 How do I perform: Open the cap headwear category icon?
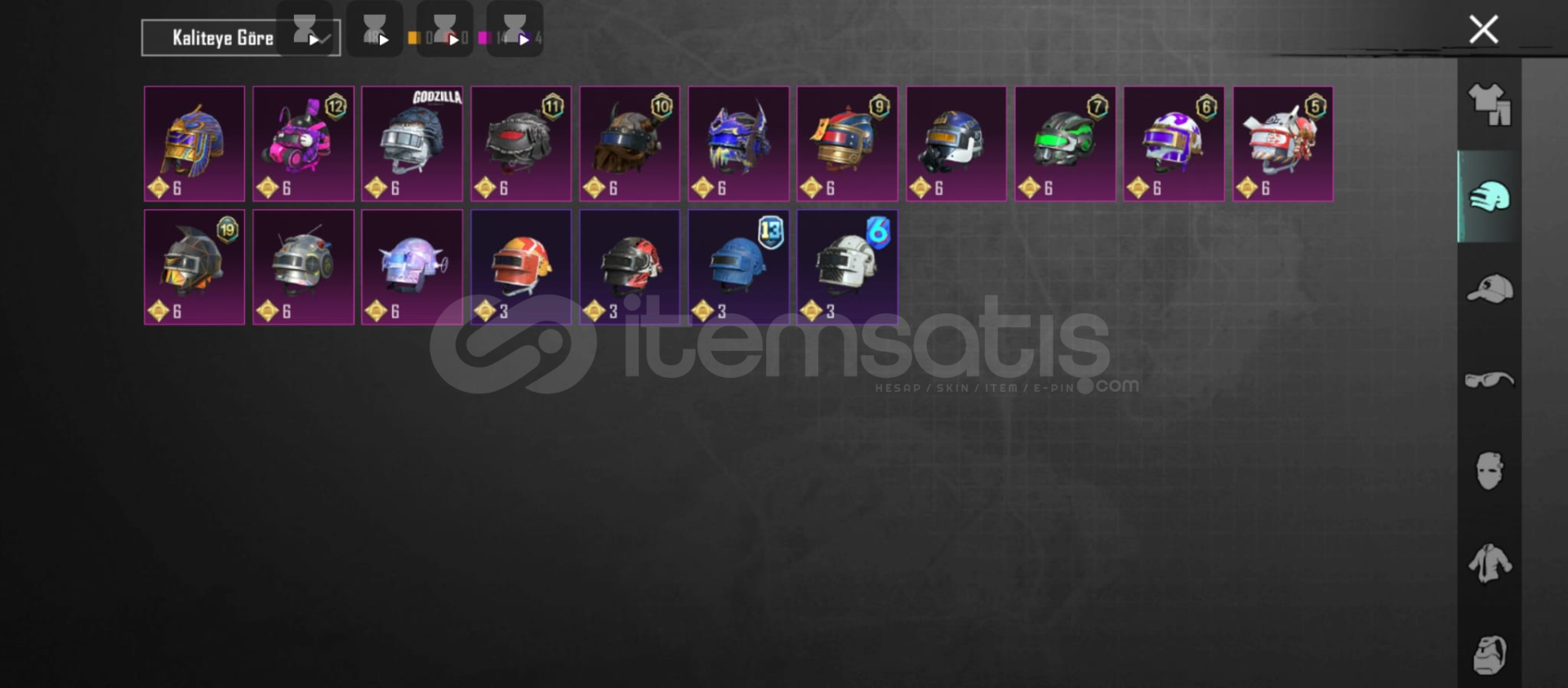[1490, 289]
